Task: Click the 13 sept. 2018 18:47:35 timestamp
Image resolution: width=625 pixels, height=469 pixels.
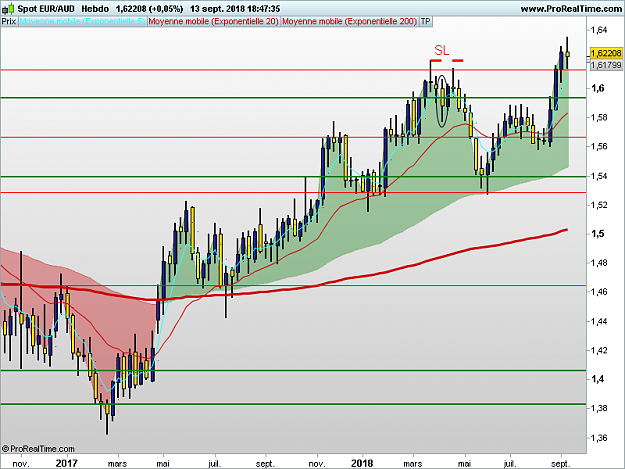Action: click(x=235, y=8)
